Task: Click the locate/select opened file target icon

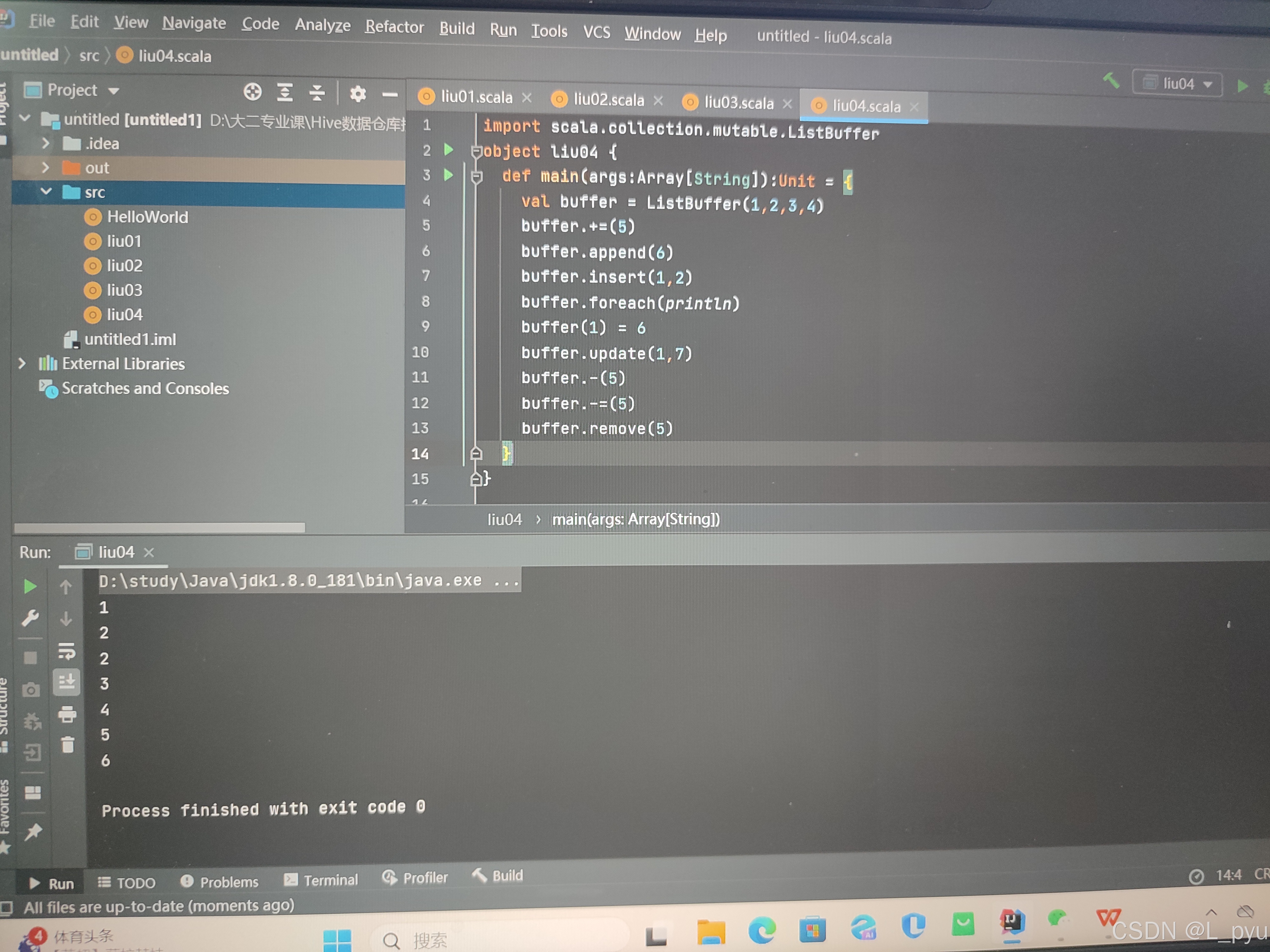Action: (x=253, y=92)
